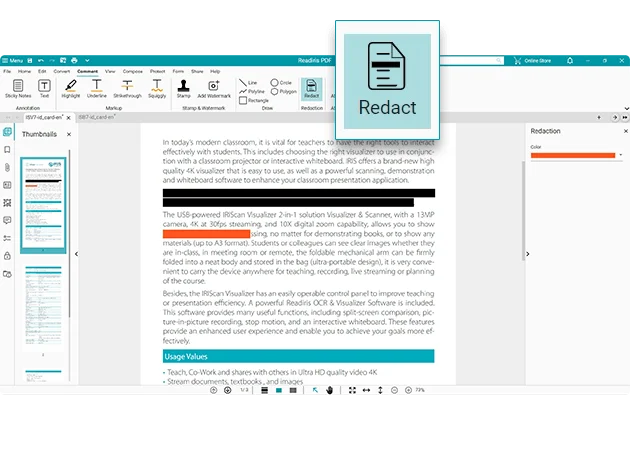Open the bookmarks sidebar icon
Image resolution: width=630 pixels, height=450 pixels.
click(x=7, y=149)
